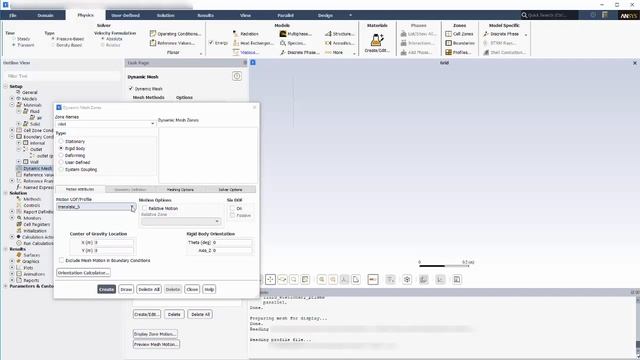Expand the Cell Zone Conditions tree node

(12, 130)
